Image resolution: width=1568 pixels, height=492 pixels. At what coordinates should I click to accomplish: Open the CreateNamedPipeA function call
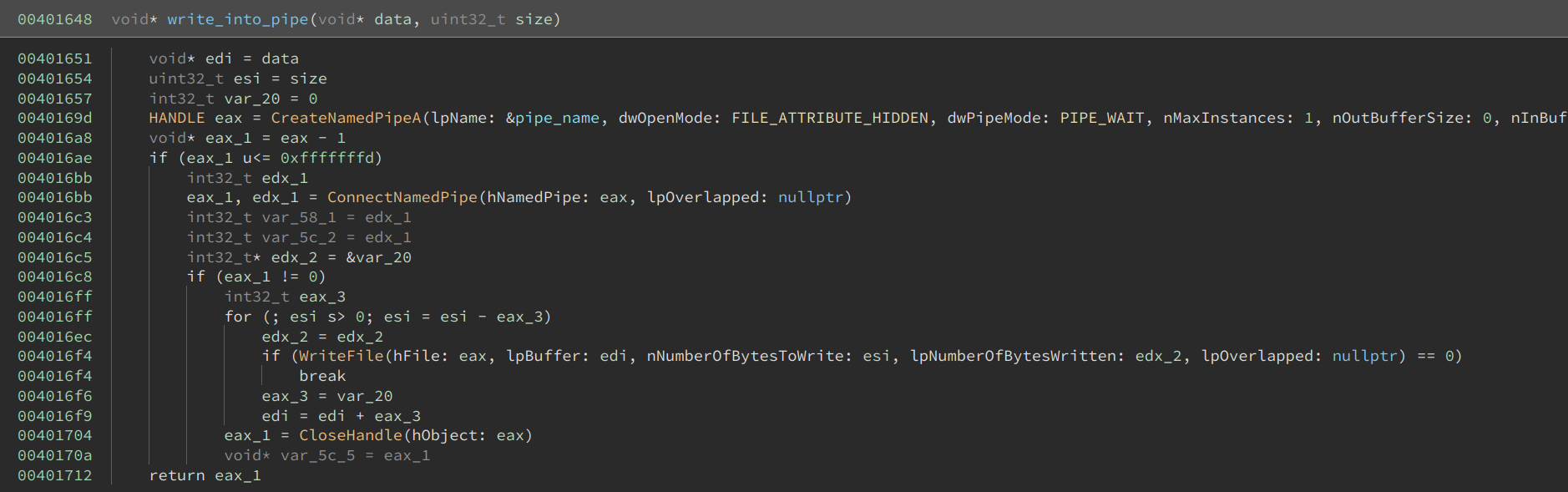[x=346, y=118]
